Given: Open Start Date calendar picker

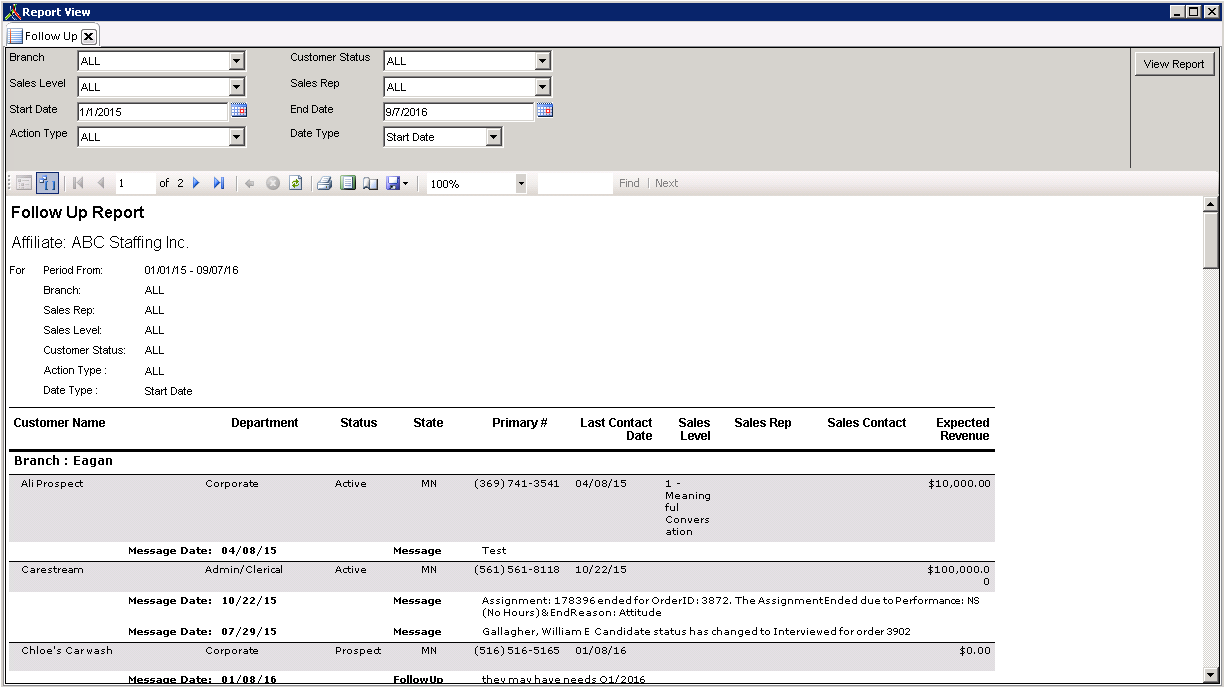Looking at the screenshot, I should pyautogui.click(x=239, y=110).
